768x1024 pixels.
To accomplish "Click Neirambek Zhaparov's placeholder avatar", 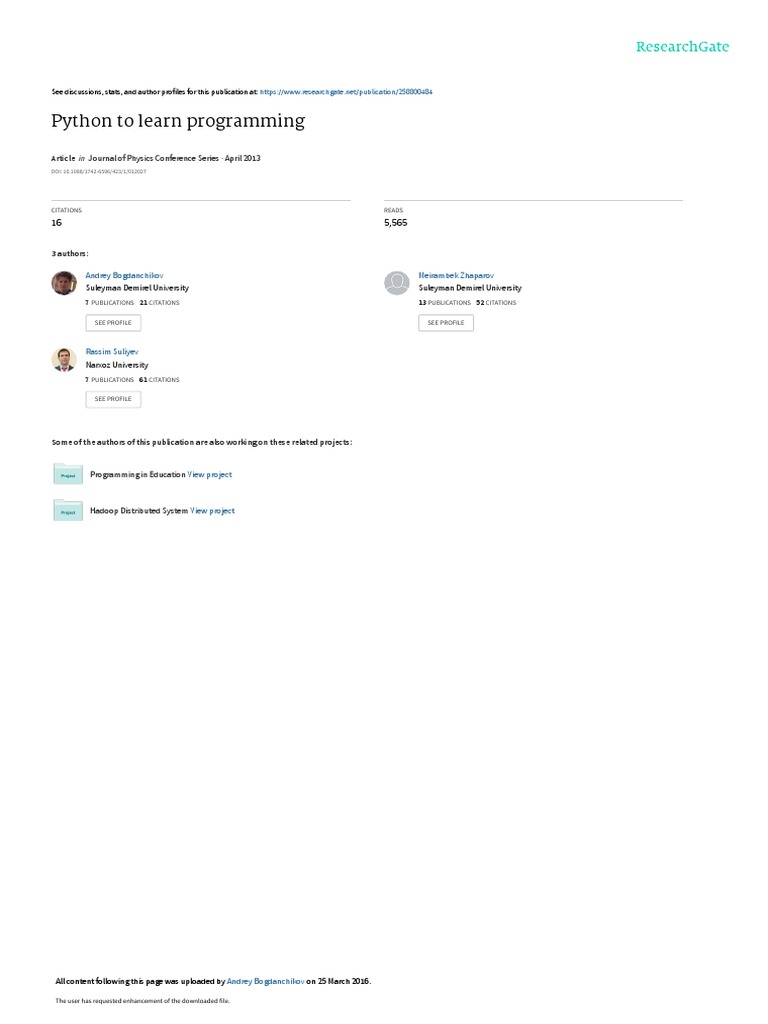I will click(x=396, y=283).
